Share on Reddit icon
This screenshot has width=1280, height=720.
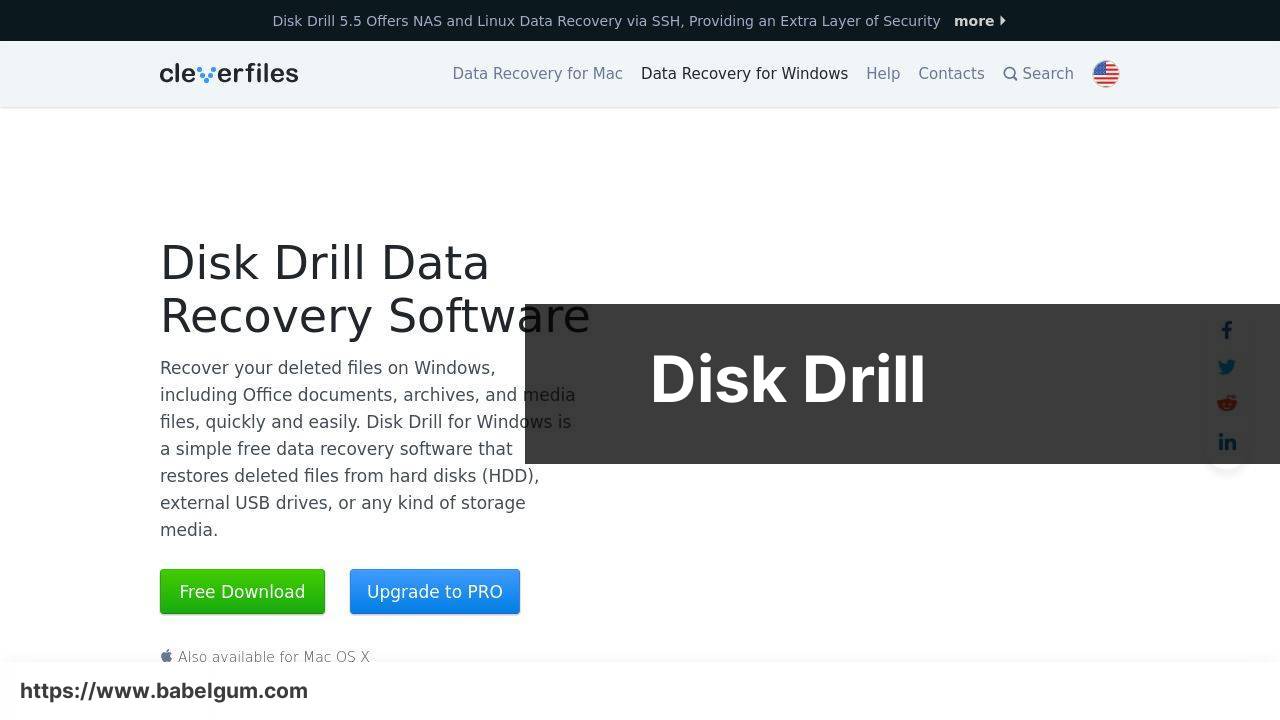[x=1227, y=403]
